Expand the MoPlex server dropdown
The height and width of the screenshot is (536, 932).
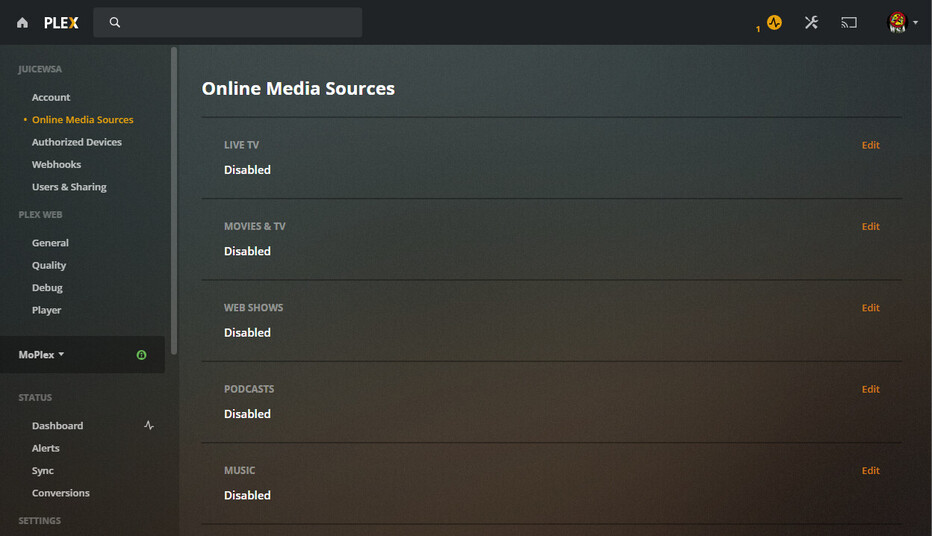click(41, 354)
